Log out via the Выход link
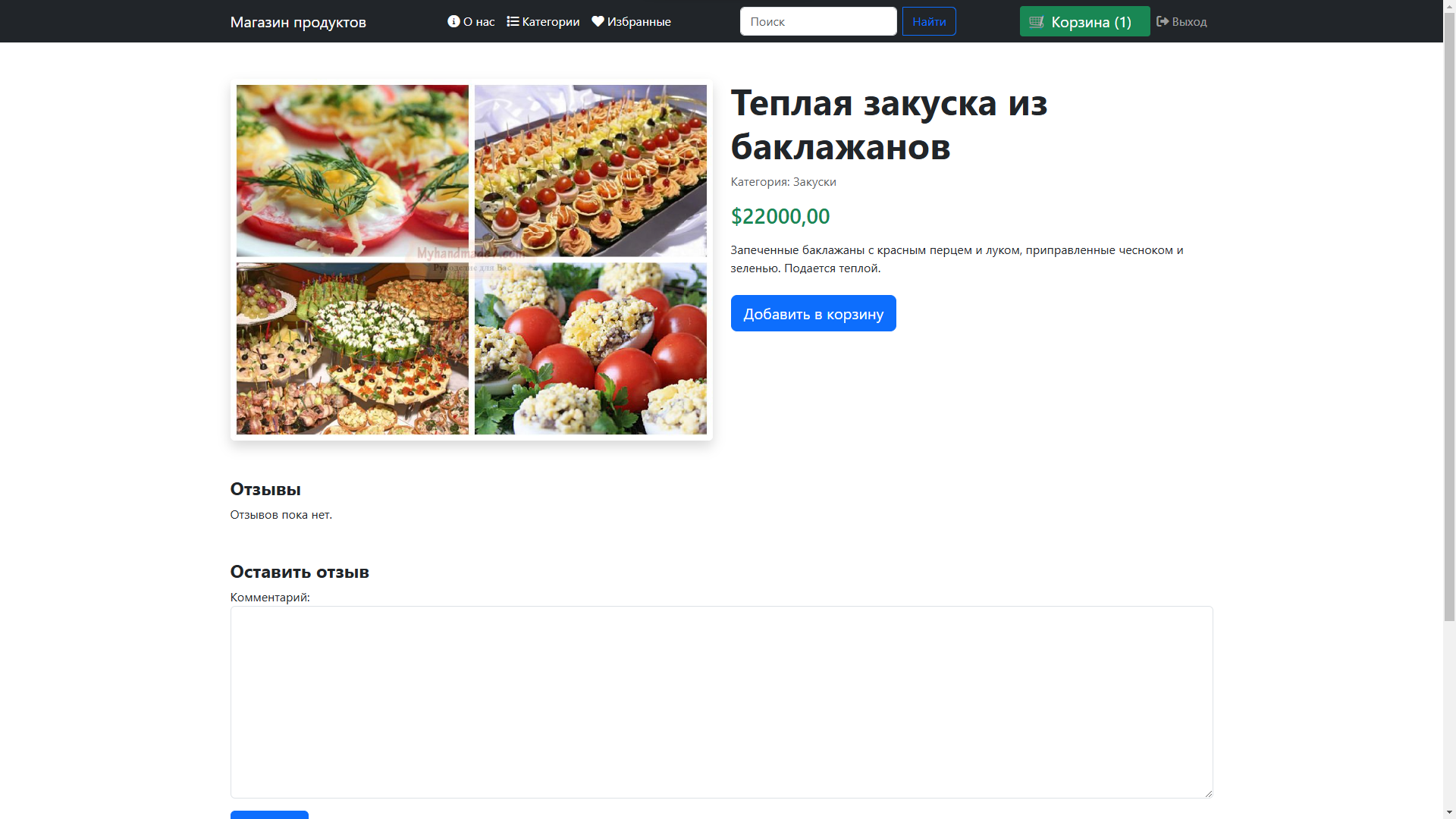The width and height of the screenshot is (1456, 819). (x=1181, y=21)
